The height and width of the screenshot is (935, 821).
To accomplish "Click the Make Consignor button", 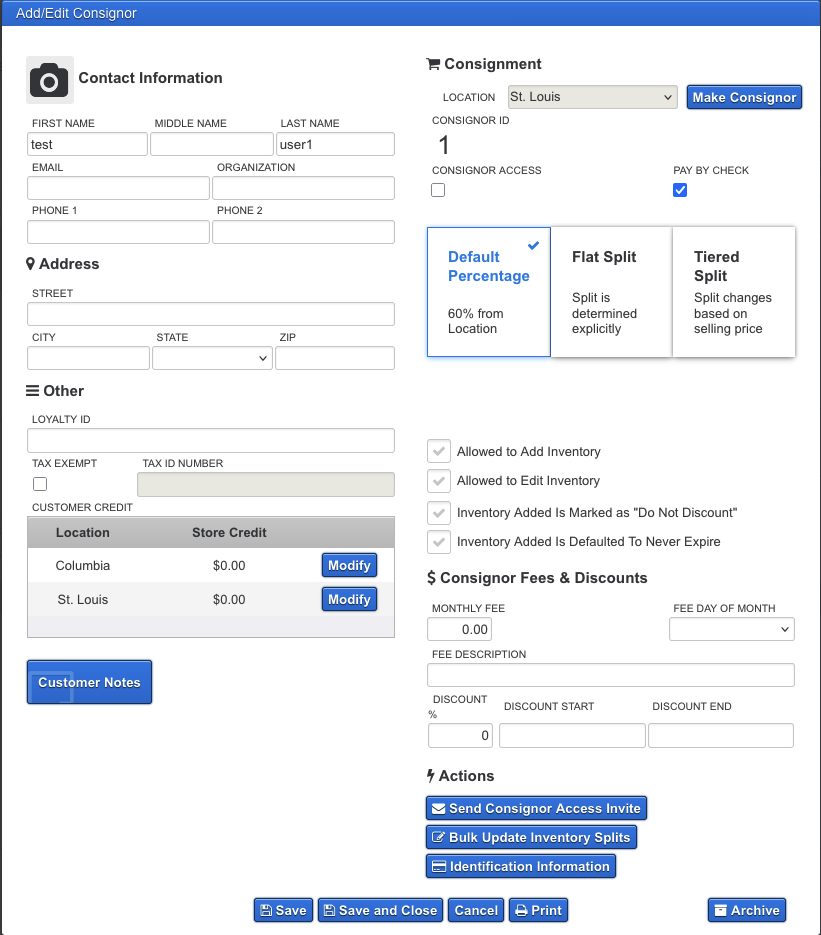I will coord(744,97).
